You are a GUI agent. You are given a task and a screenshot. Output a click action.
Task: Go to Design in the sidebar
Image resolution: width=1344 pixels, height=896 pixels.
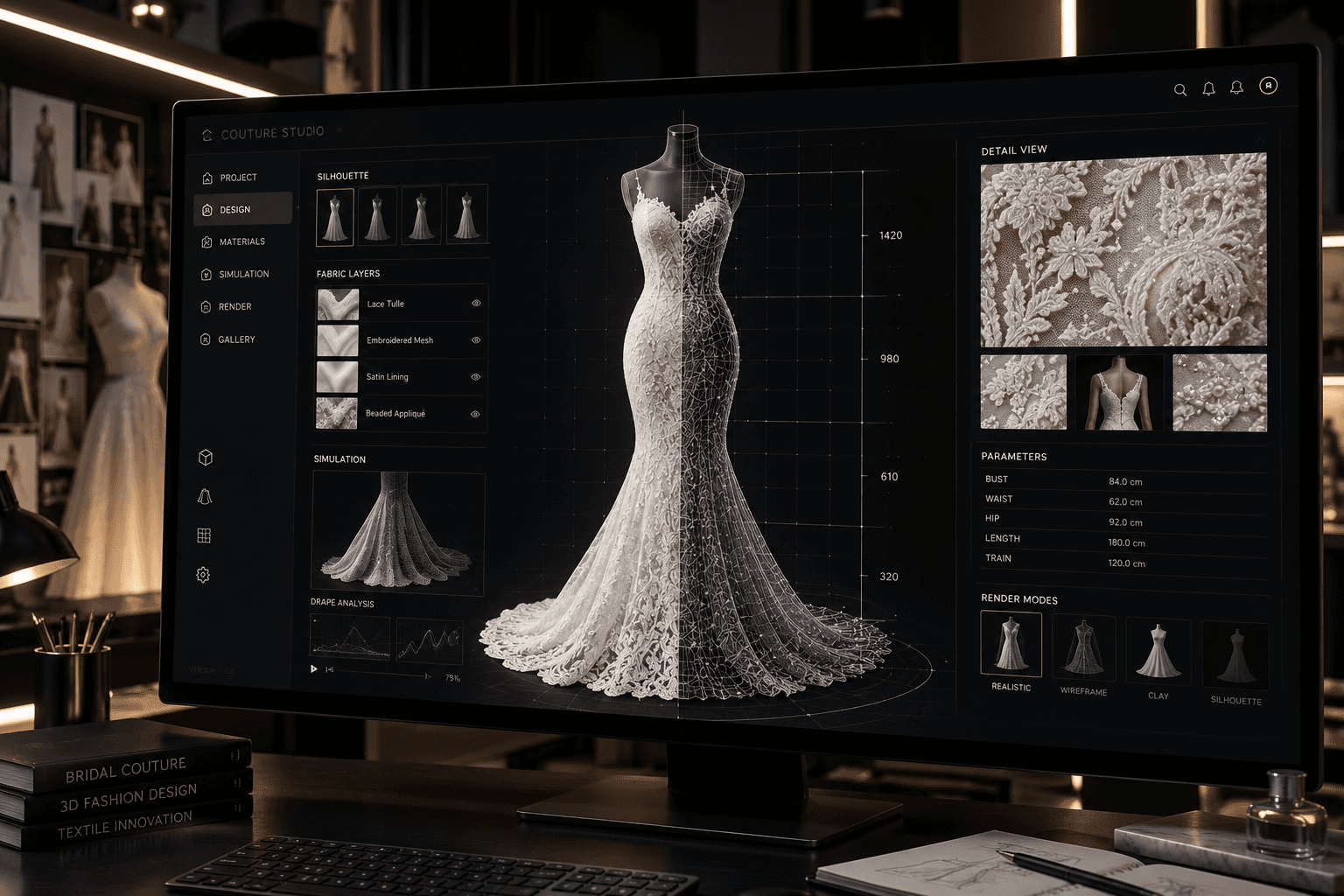[242, 209]
